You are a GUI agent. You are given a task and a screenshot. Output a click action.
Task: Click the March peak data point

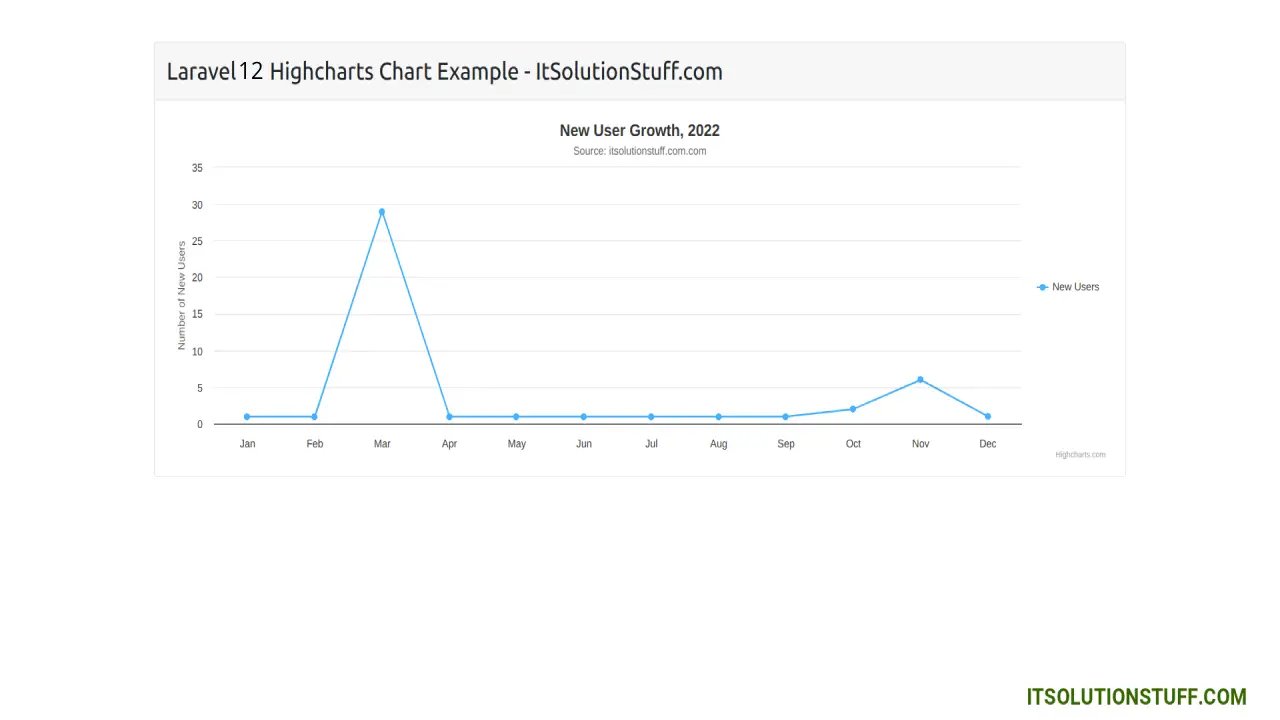pos(382,212)
